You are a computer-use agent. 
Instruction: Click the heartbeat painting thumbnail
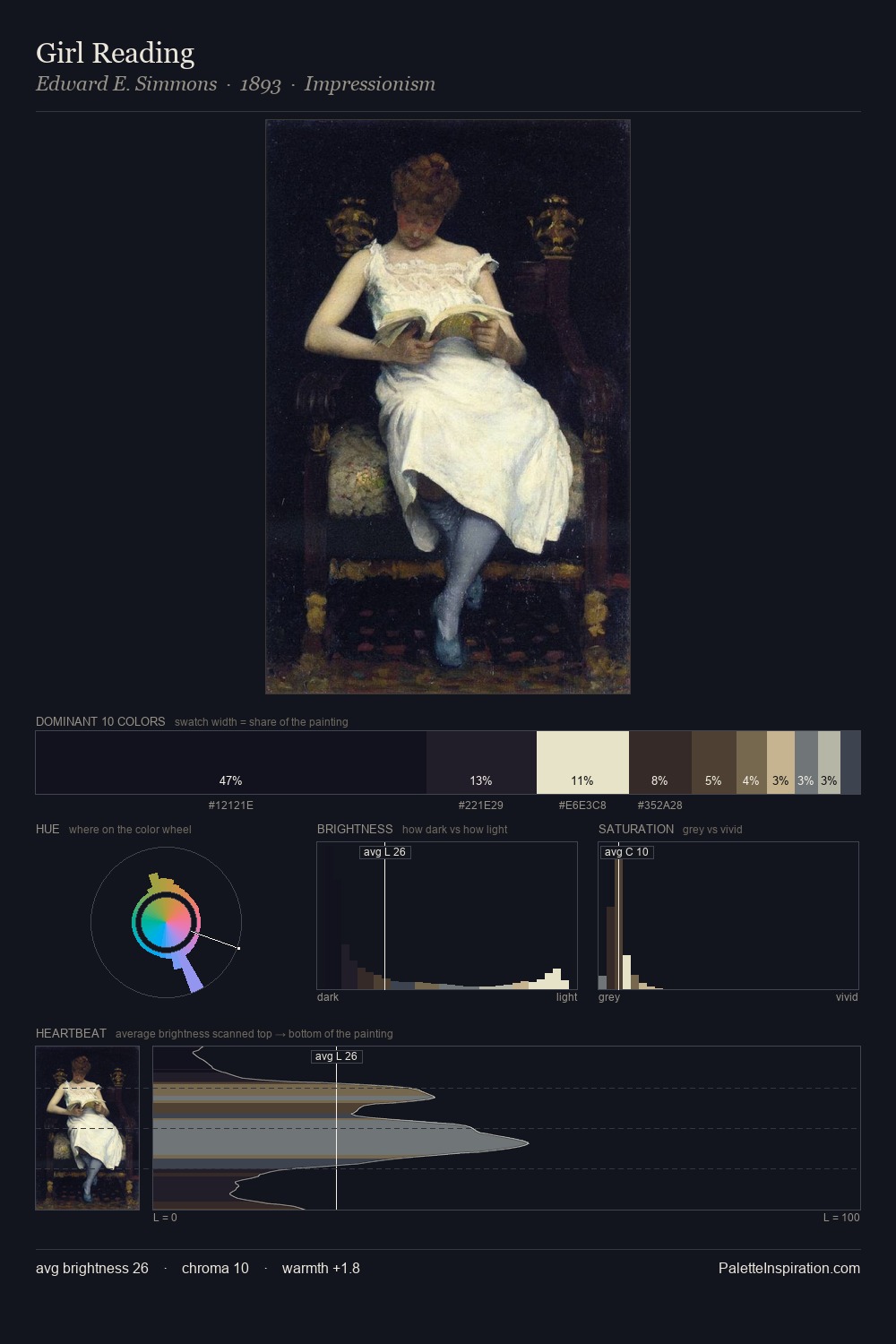click(x=88, y=1128)
